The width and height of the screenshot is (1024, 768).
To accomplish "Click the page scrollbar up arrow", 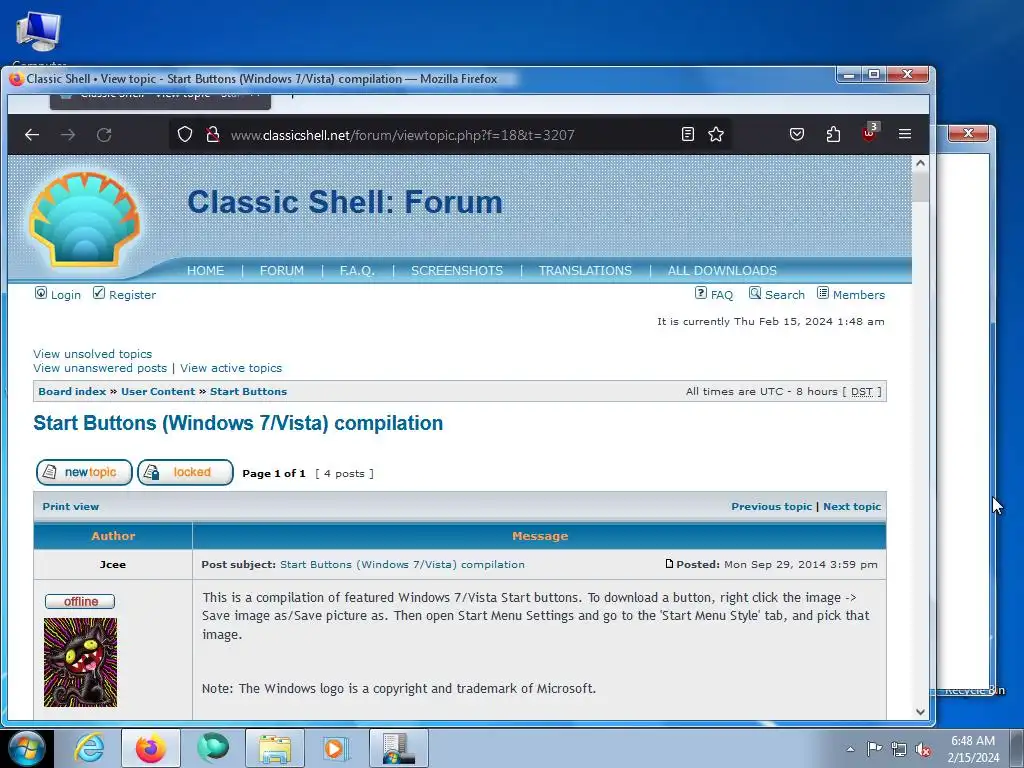I will pos(920,163).
